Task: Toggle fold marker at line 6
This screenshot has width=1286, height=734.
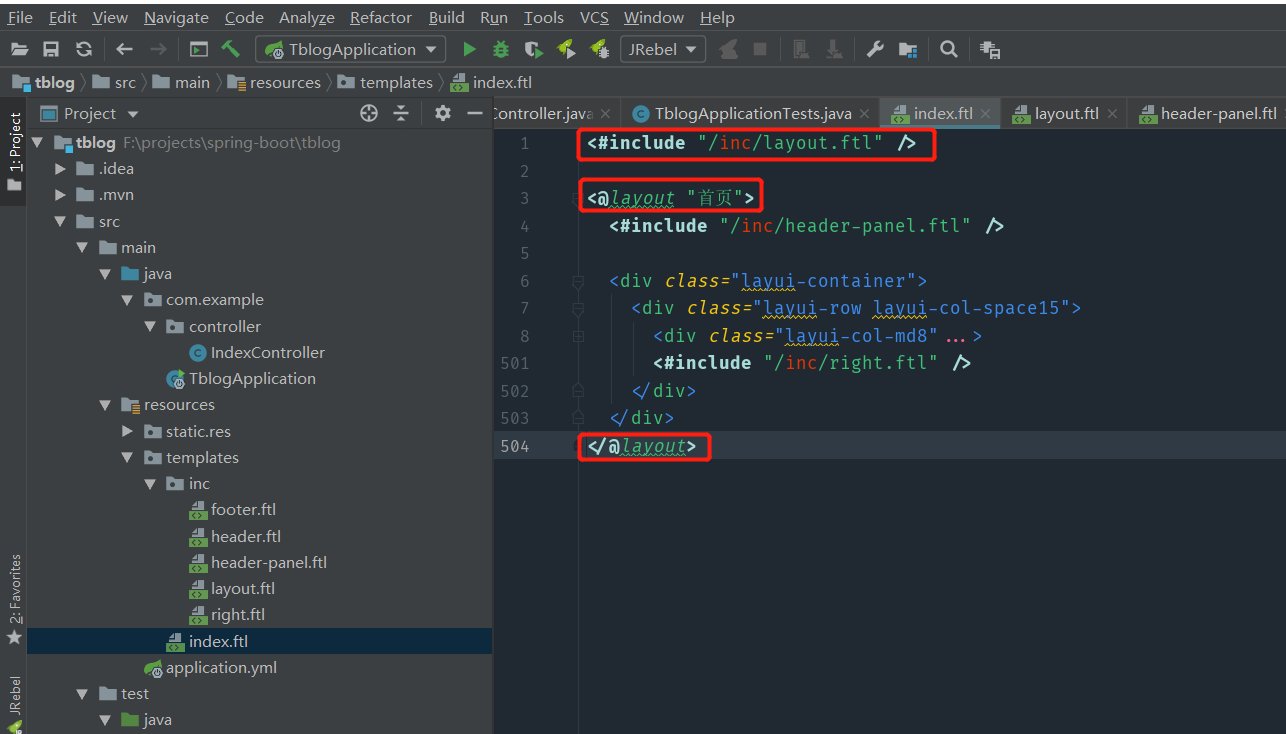Action: (577, 281)
